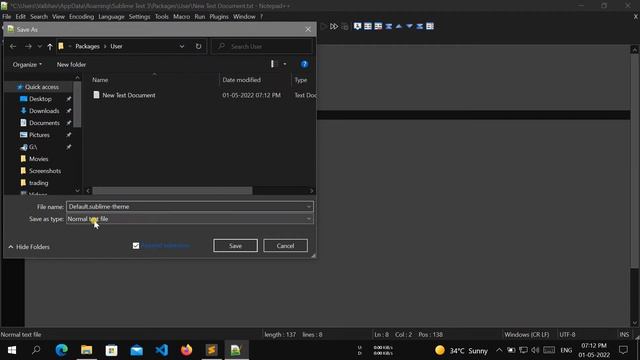Open the File name dropdown arrow
The image size is (640, 360).
click(x=309, y=207)
